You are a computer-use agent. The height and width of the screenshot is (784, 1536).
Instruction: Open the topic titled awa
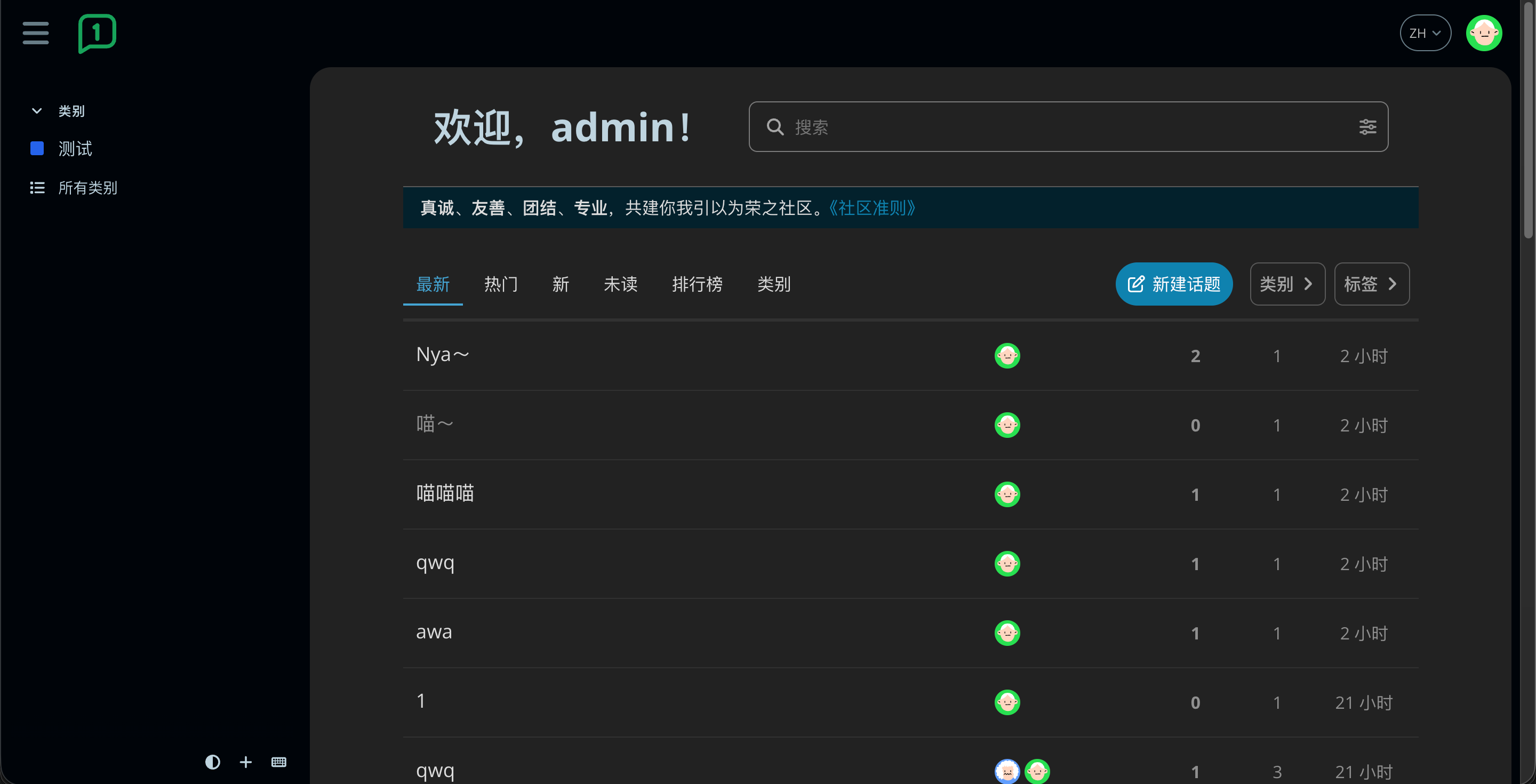[x=434, y=632]
